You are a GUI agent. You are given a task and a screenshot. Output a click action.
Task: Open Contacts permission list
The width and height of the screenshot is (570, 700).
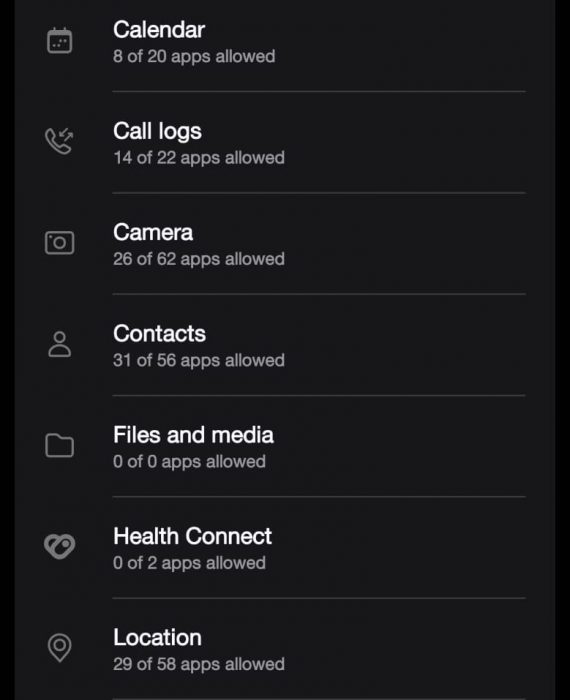point(285,345)
